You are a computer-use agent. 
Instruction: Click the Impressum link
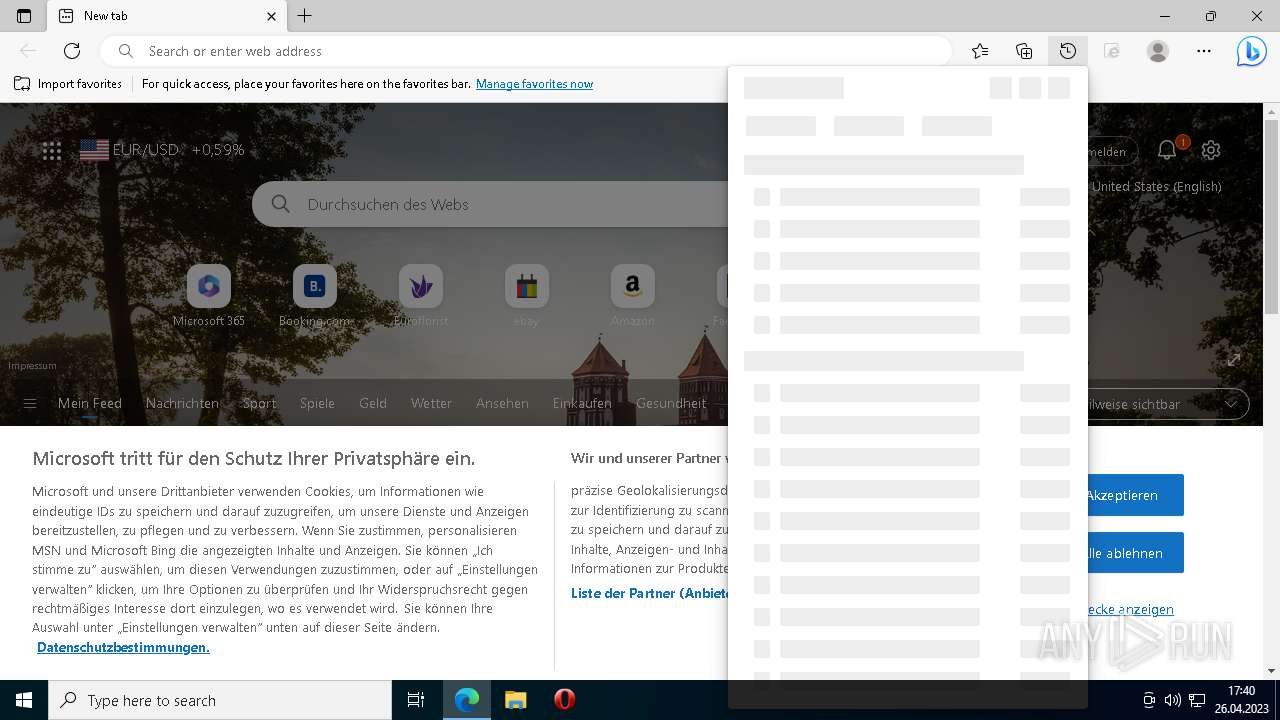tap(33, 366)
